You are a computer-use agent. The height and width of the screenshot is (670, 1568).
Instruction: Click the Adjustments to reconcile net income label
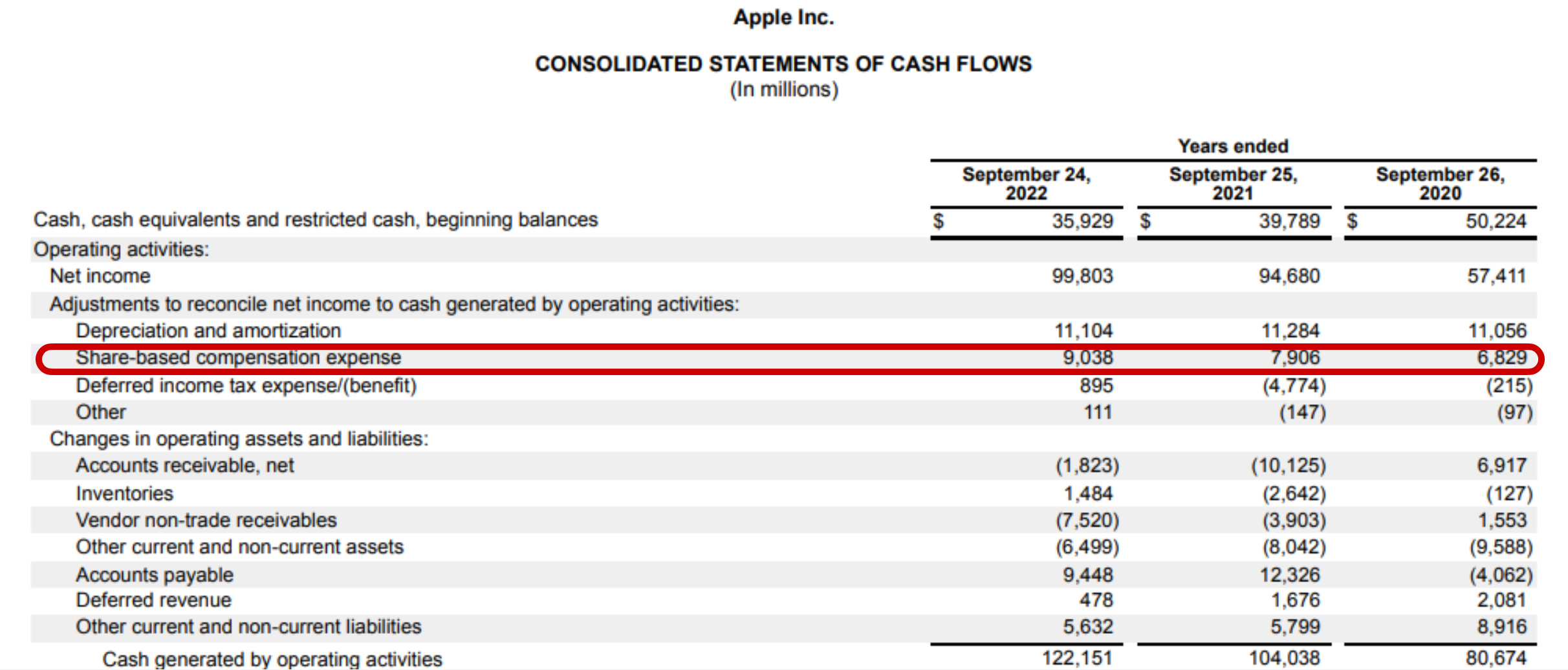click(395, 304)
